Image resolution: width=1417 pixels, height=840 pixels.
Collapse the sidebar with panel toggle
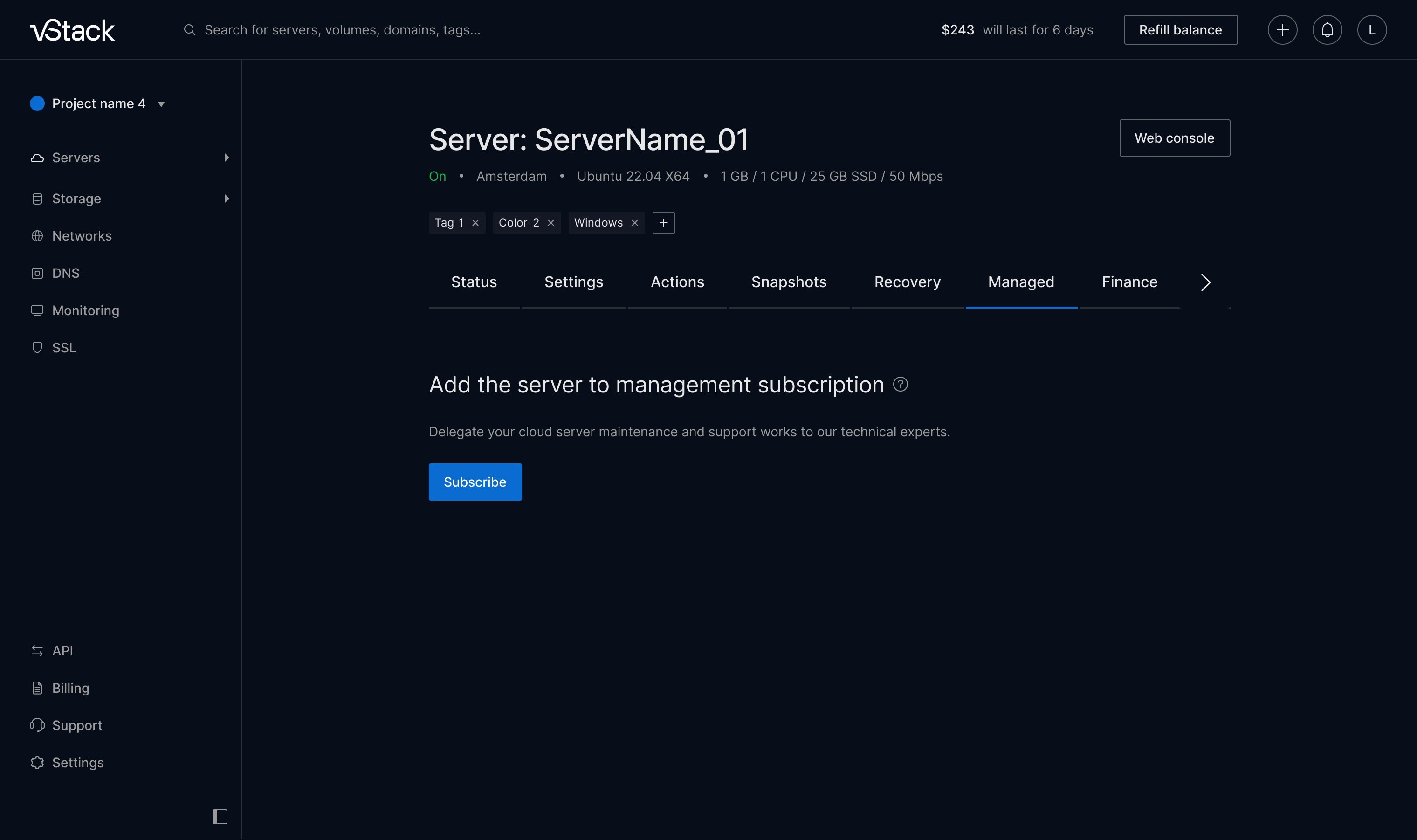pos(220,817)
